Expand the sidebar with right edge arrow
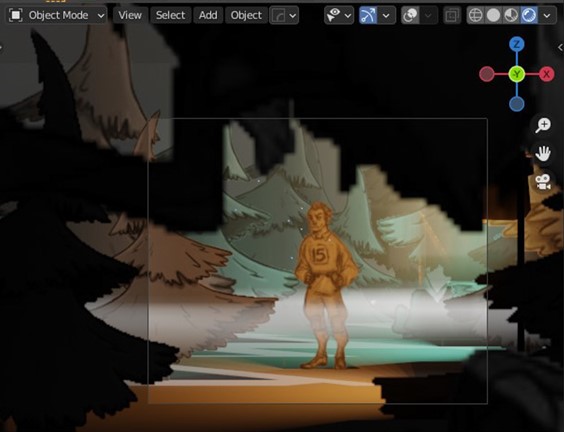 [x=560, y=47]
